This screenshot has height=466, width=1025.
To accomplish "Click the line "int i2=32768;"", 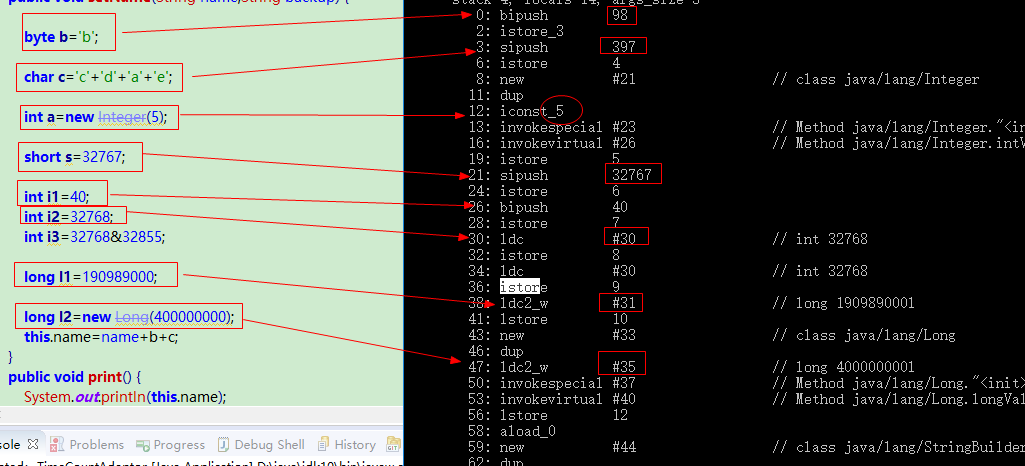I will point(68,216).
